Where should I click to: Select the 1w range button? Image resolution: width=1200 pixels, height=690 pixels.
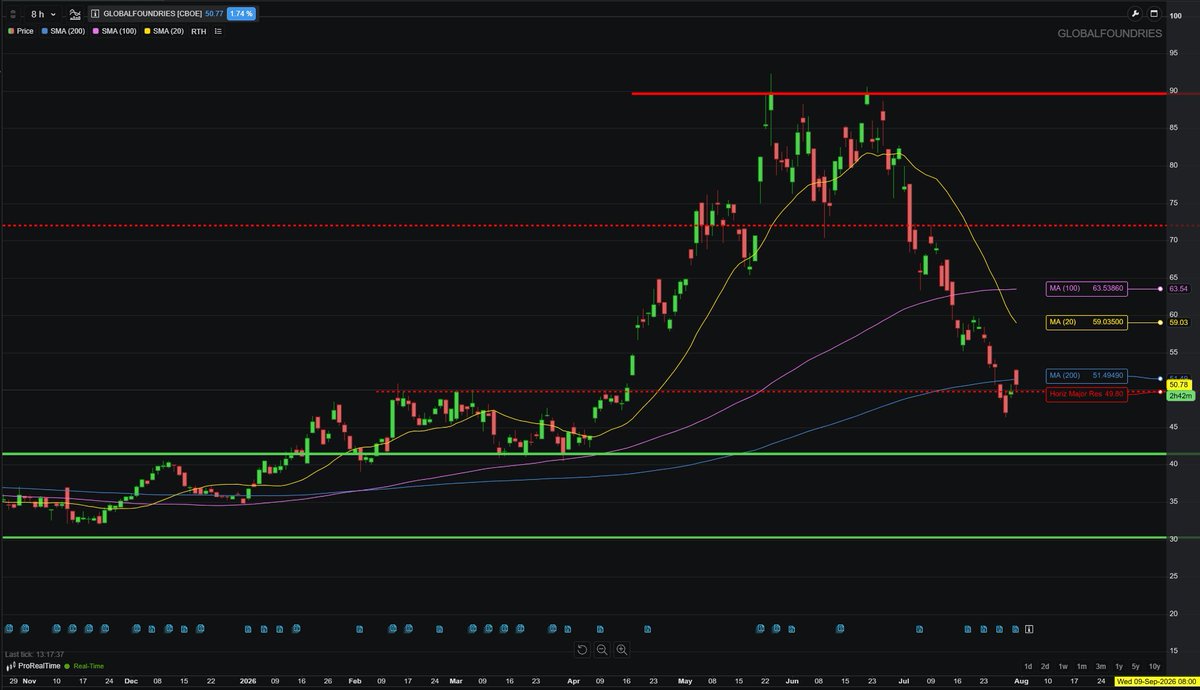pyautogui.click(x=1063, y=666)
